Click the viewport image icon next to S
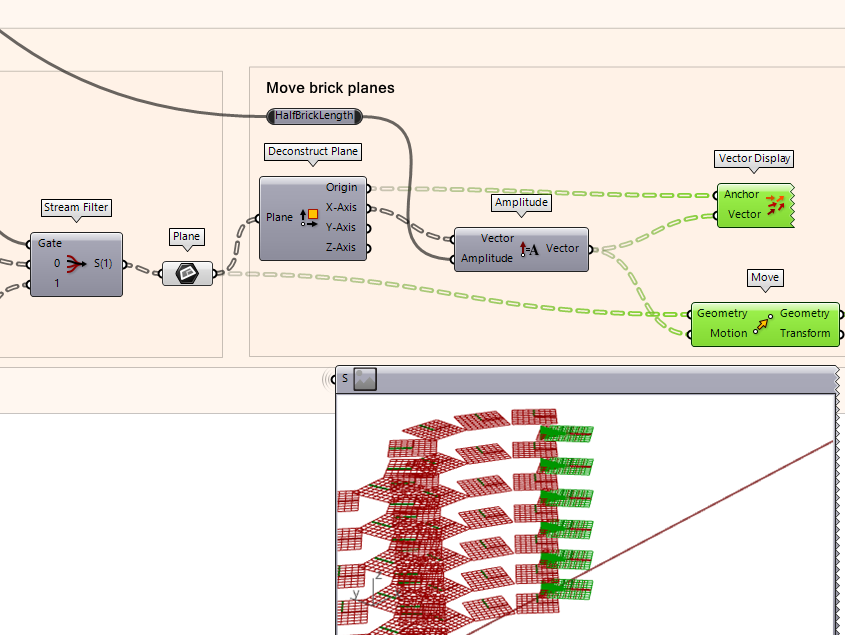 (x=365, y=379)
